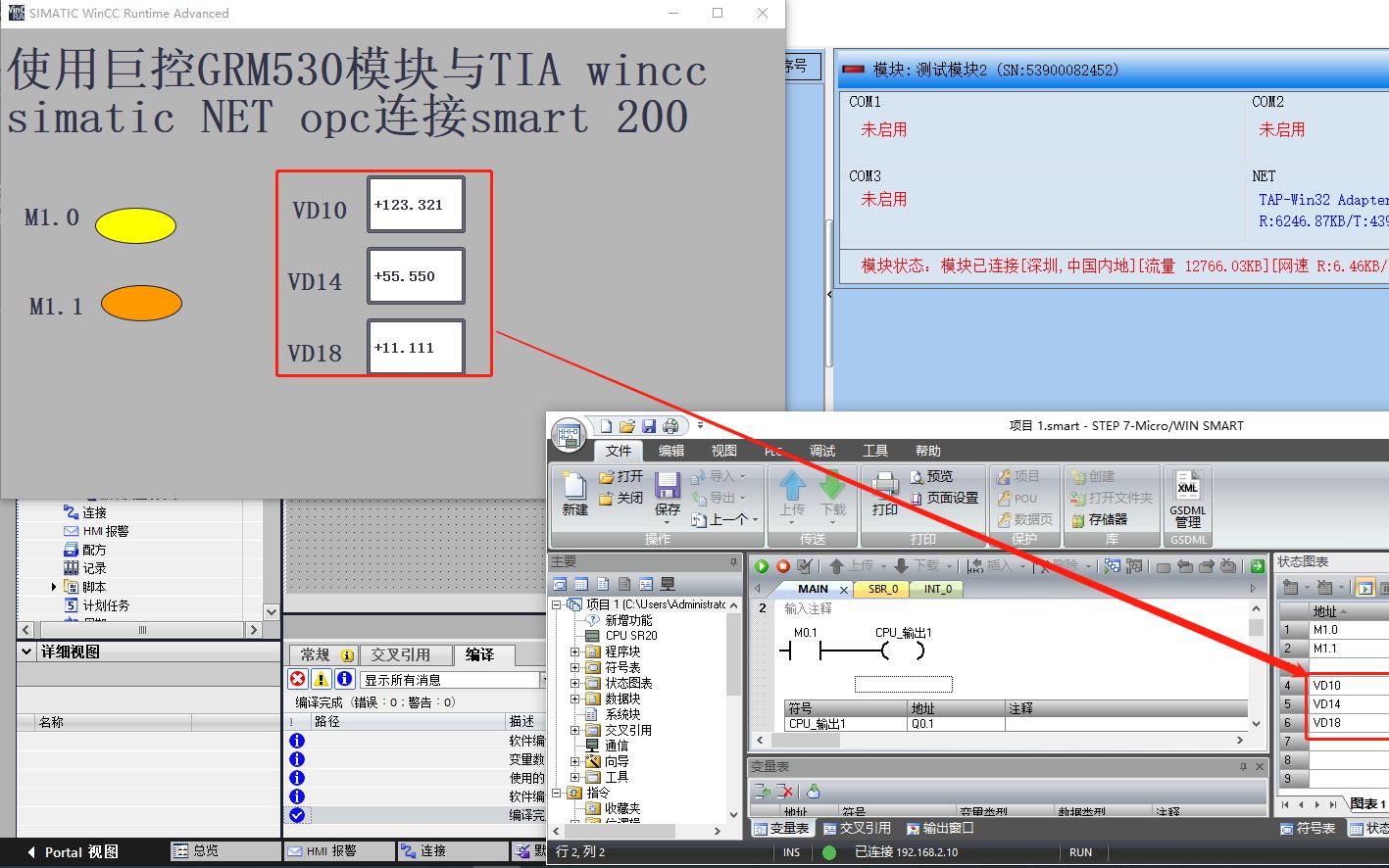The image size is (1389, 868).
Task: Click the VD18 value field +11.111
Action: point(416,348)
